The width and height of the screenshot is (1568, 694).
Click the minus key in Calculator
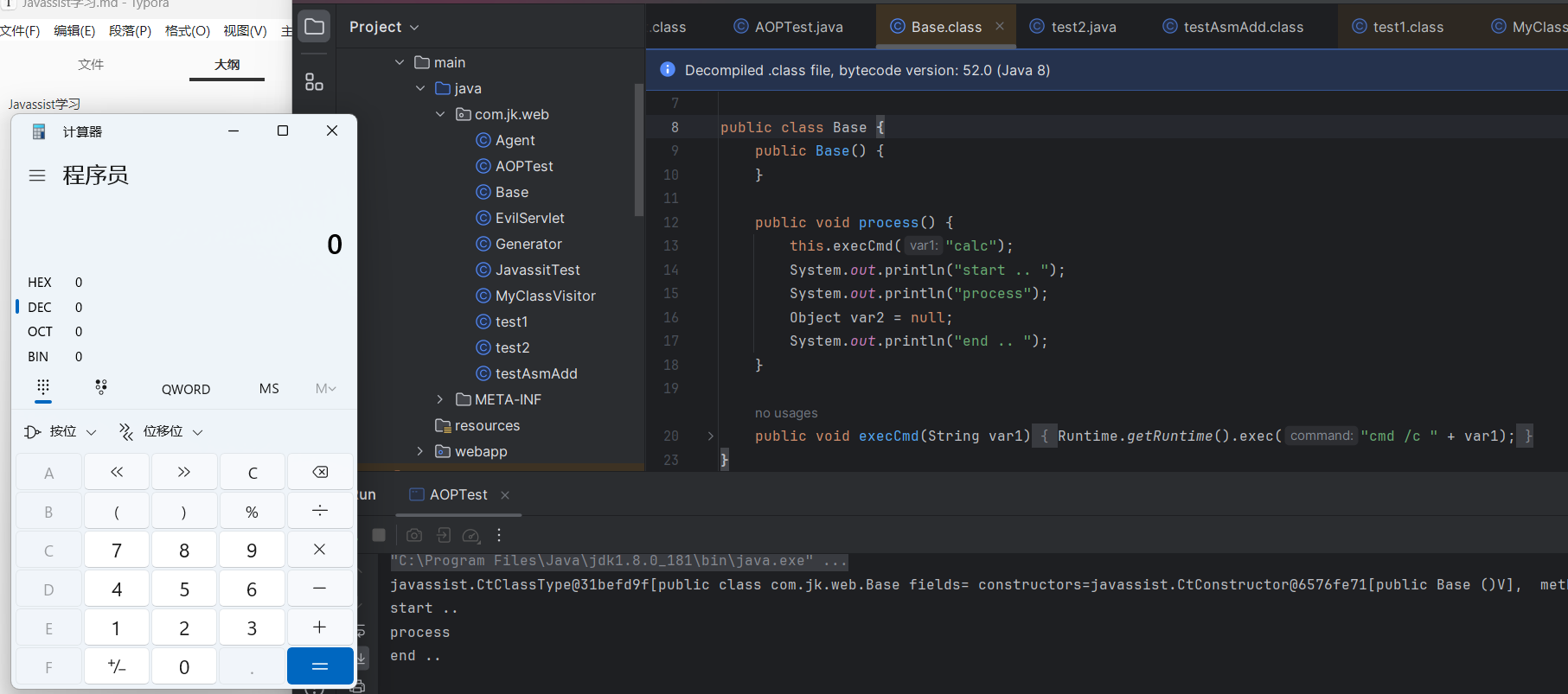(x=320, y=589)
